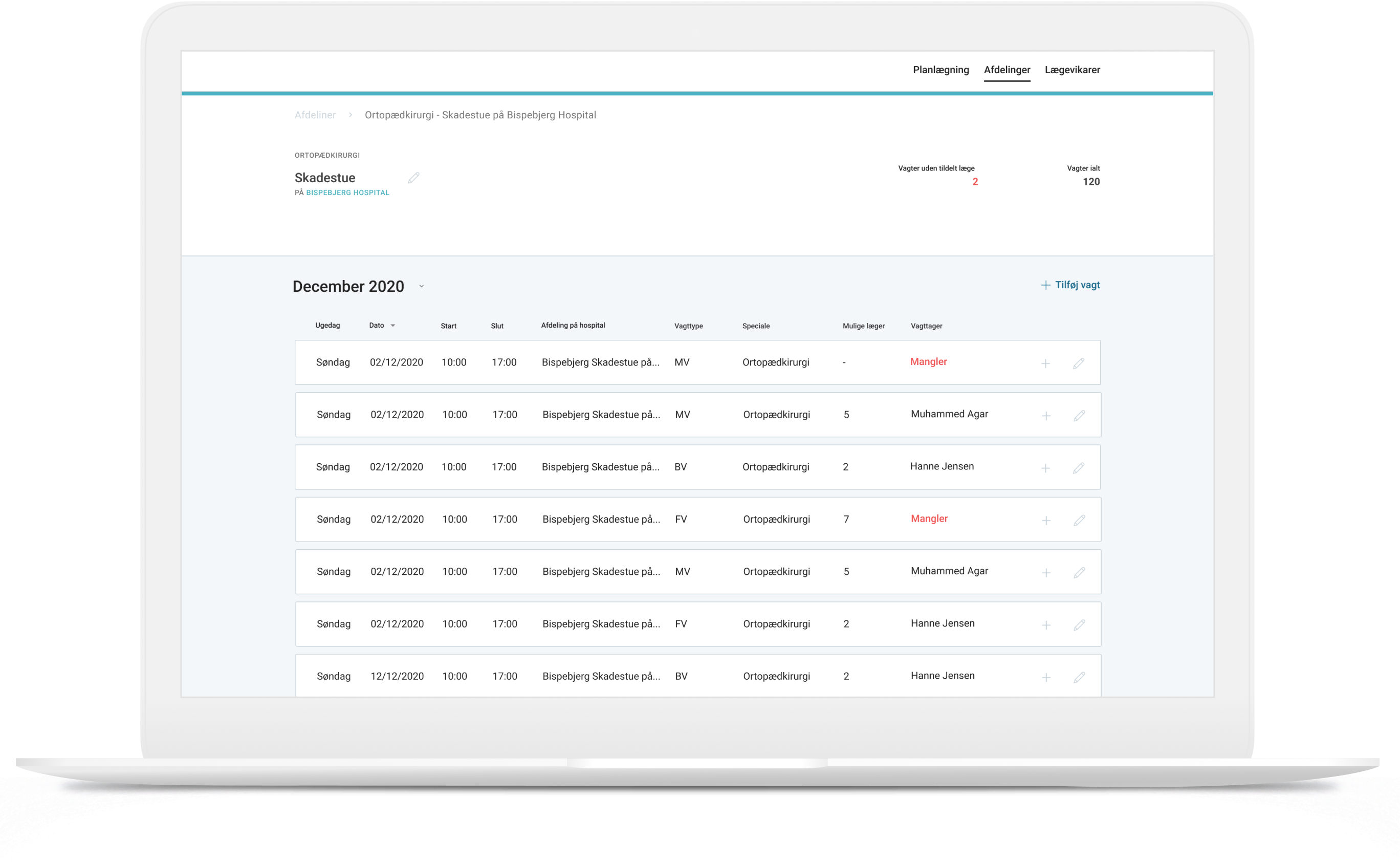
Task: Click plus icon on Hanne Jensen BV 02/12 row
Action: pyautogui.click(x=1045, y=468)
